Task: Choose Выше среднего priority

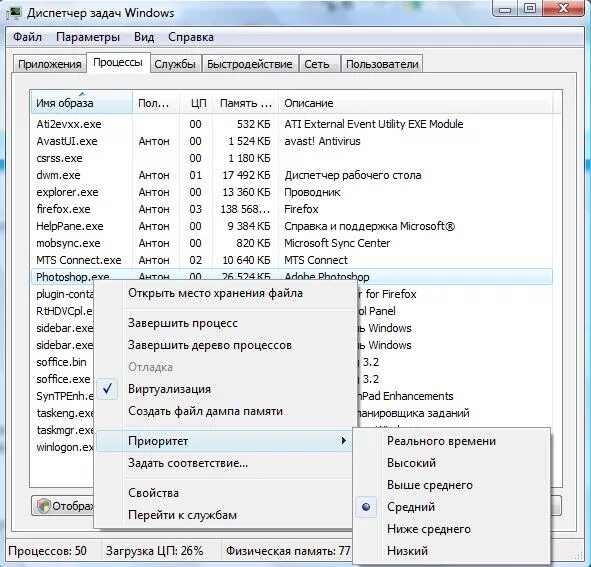Action: point(430,485)
